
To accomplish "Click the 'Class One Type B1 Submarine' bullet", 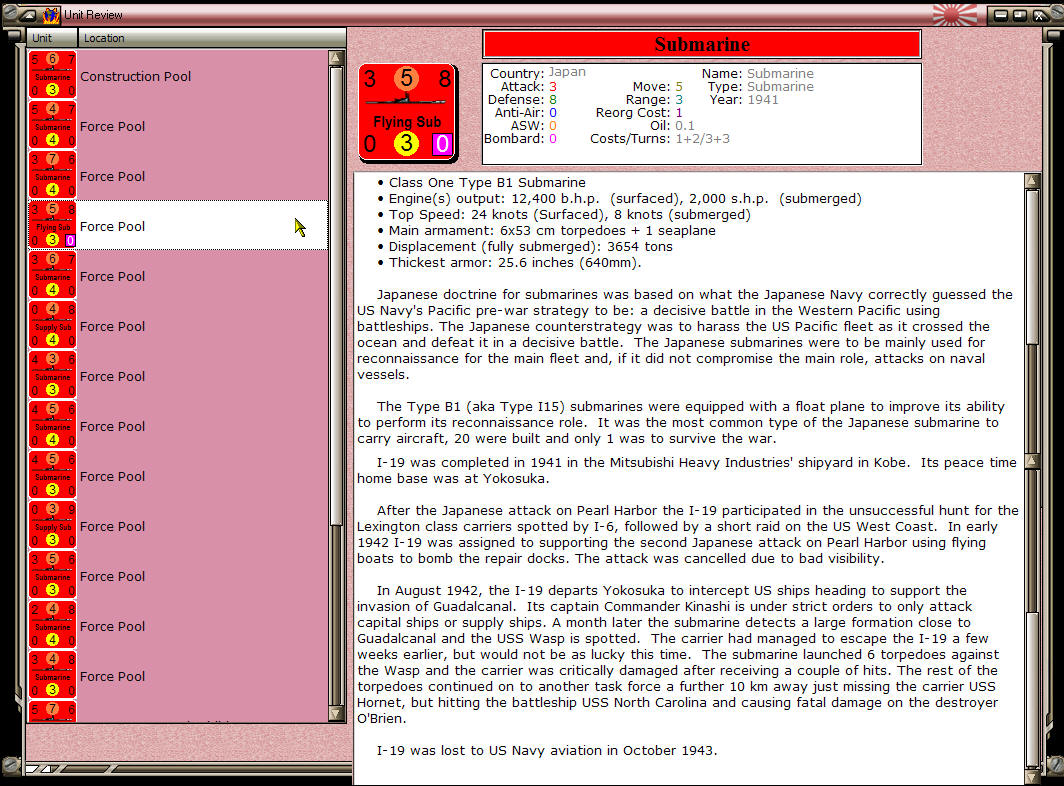I will (x=487, y=183).
